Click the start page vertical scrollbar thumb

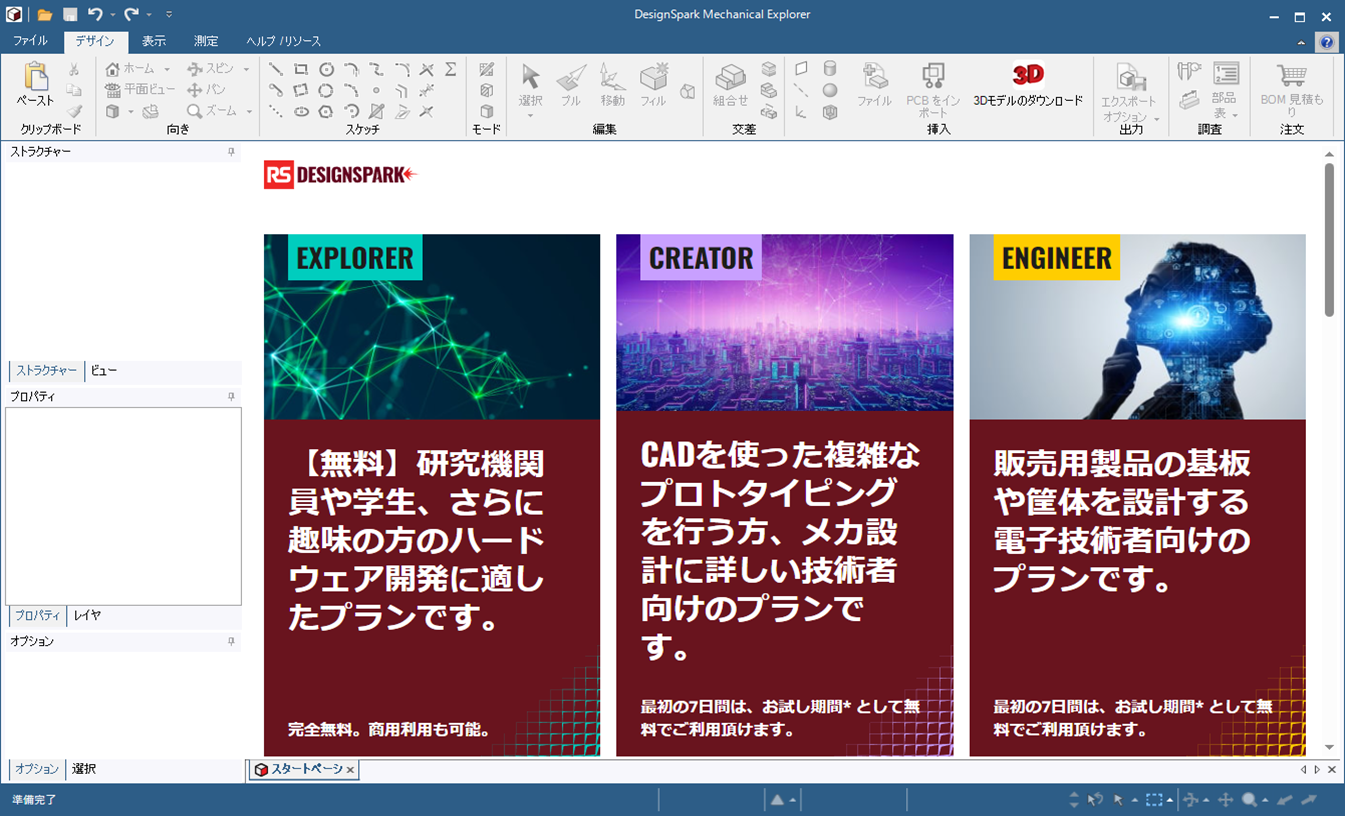pos(1329,240)
